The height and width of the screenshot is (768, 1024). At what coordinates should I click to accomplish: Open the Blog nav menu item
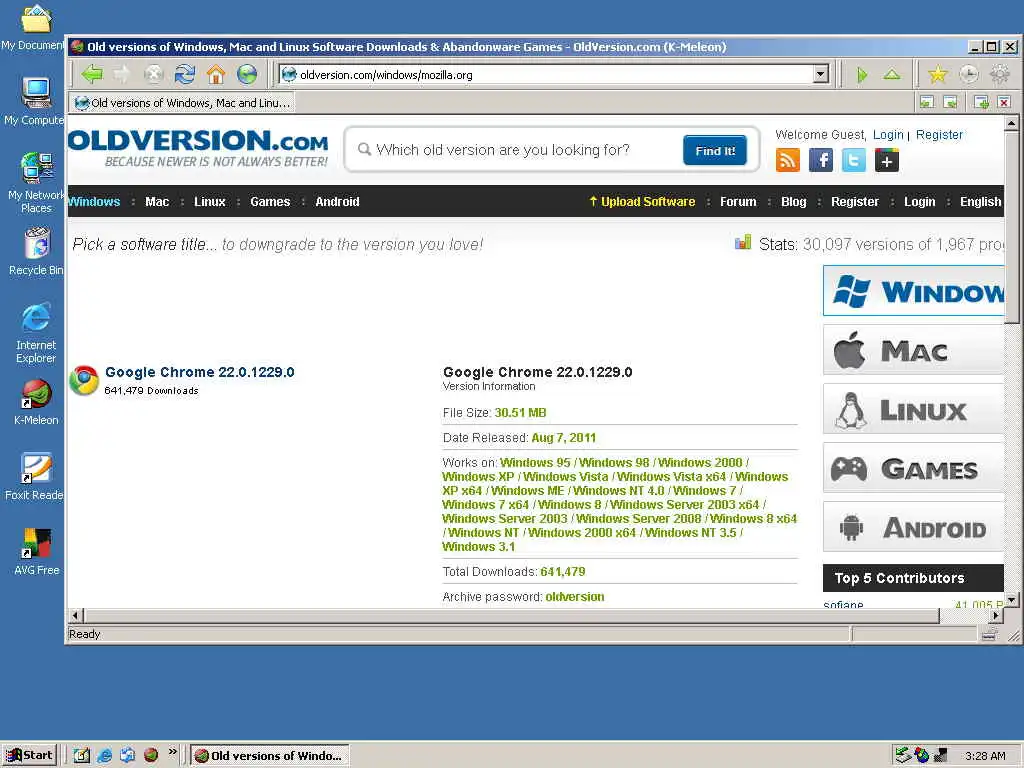pos(793,202)
